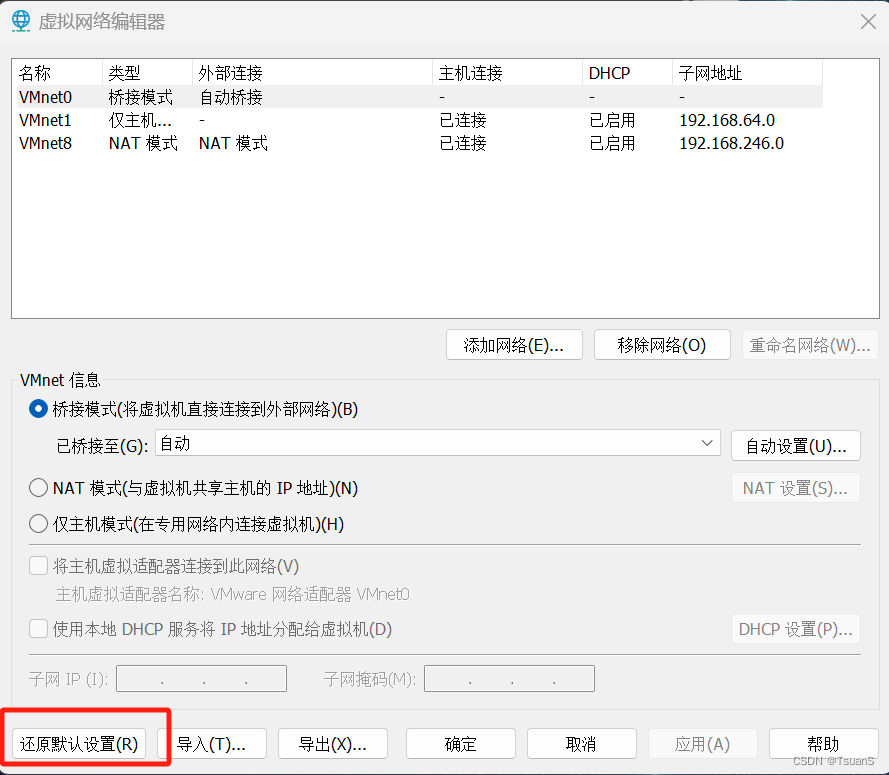889x775 pixels.
Task: Click 自动设置(U)... button
Action: tap(796, 446)
